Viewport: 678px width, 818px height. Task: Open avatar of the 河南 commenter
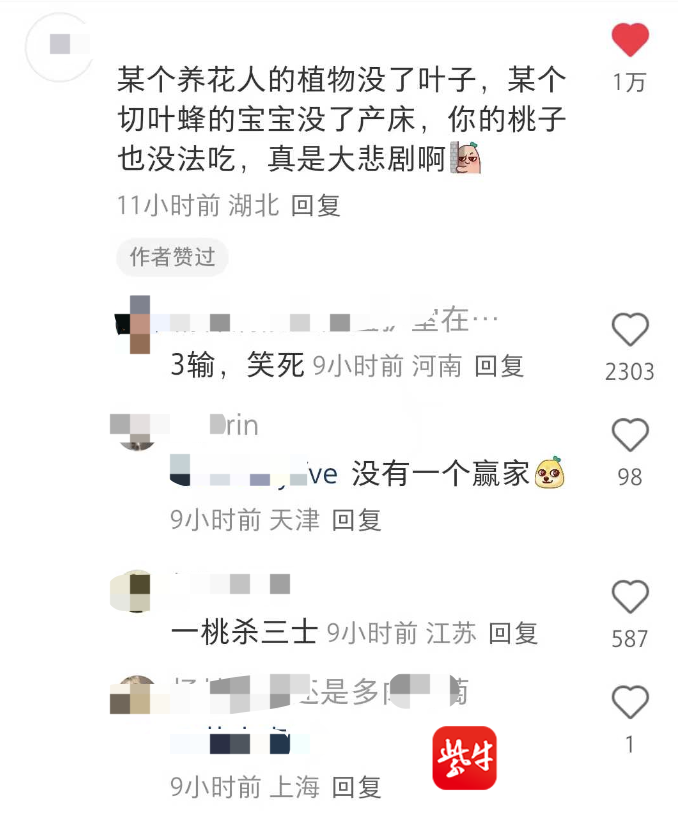pos(133,325)
